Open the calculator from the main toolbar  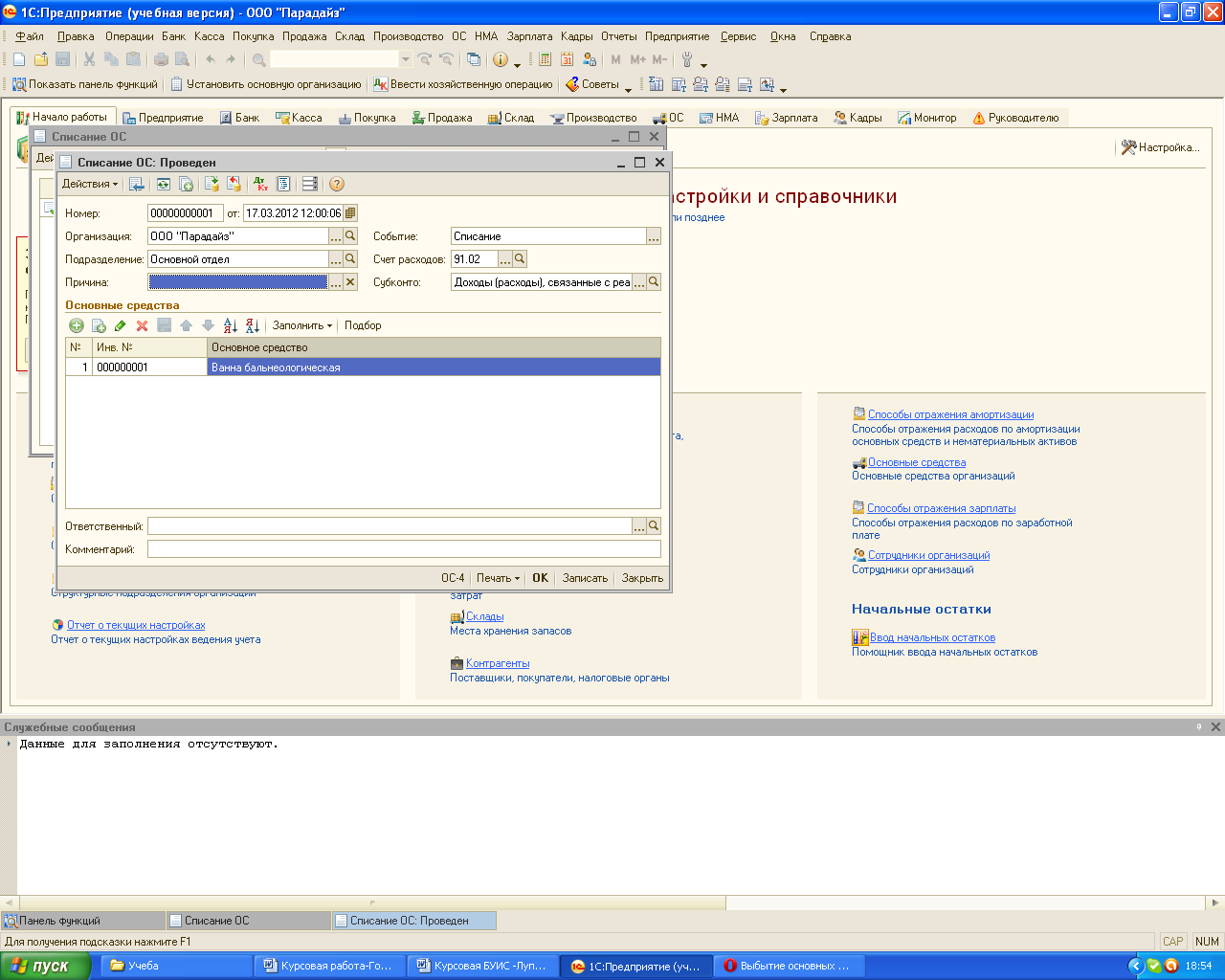[x=545, y=59]
